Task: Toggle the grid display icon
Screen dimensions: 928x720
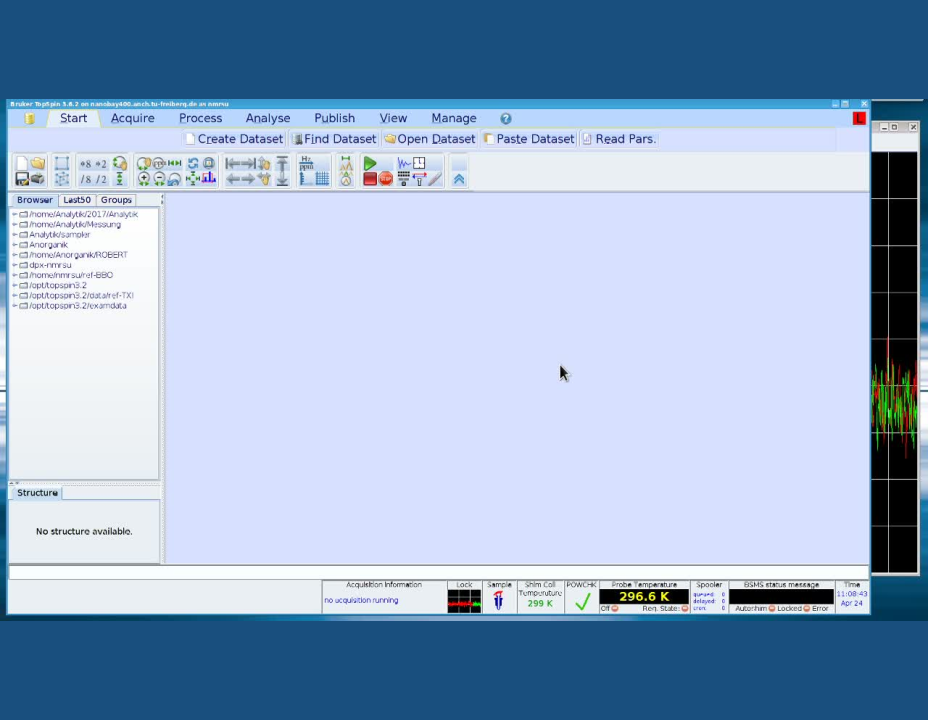Action: tap(322, 179)
